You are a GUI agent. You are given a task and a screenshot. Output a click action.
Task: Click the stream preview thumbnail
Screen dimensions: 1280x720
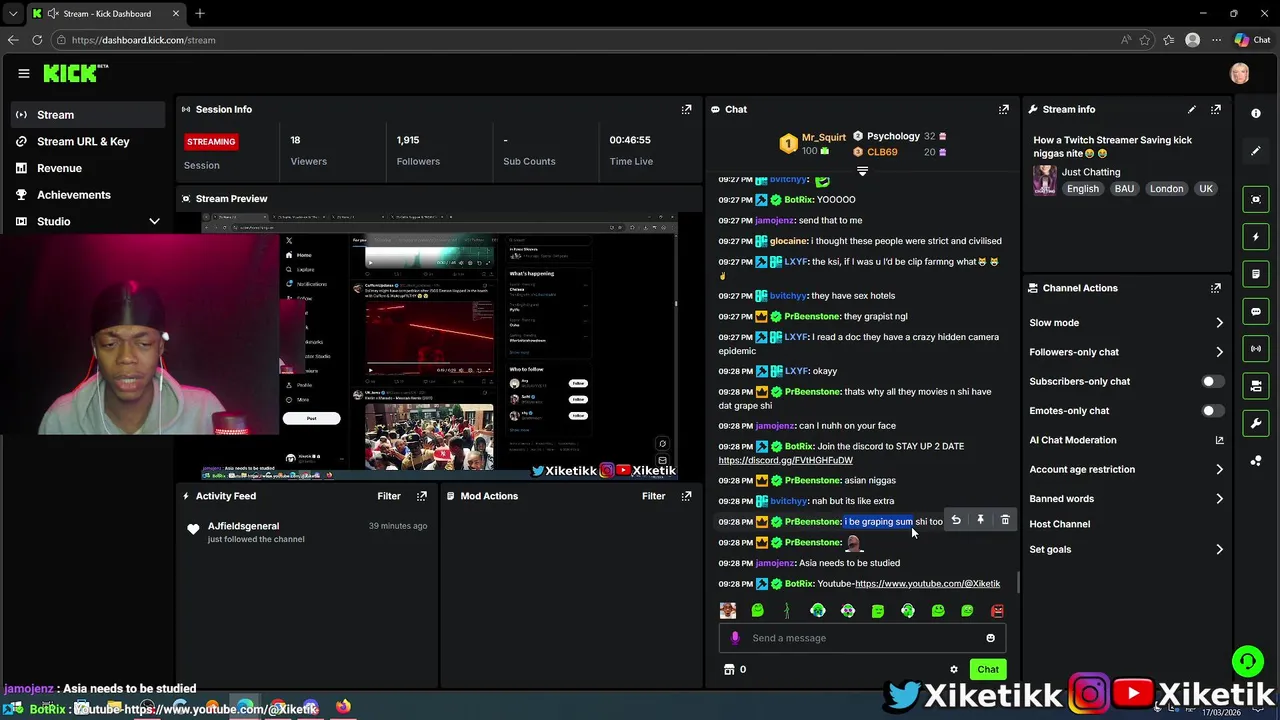439,347
